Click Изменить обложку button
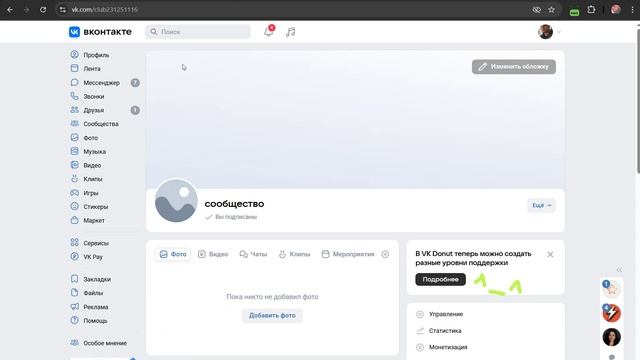640x360 pixels. pyautogui.click(x=514, y=67)
